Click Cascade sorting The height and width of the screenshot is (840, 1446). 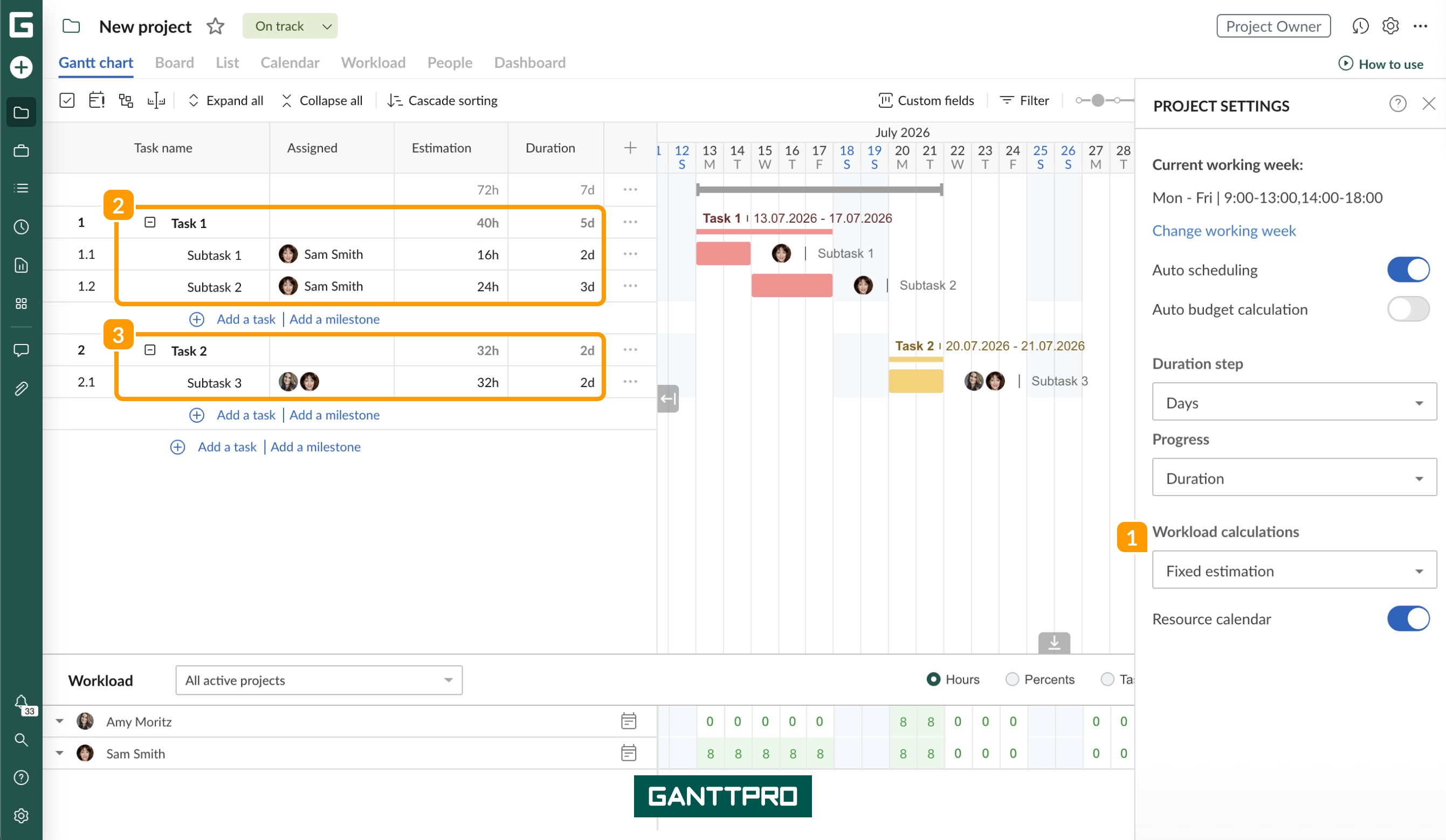click(443, 100)
